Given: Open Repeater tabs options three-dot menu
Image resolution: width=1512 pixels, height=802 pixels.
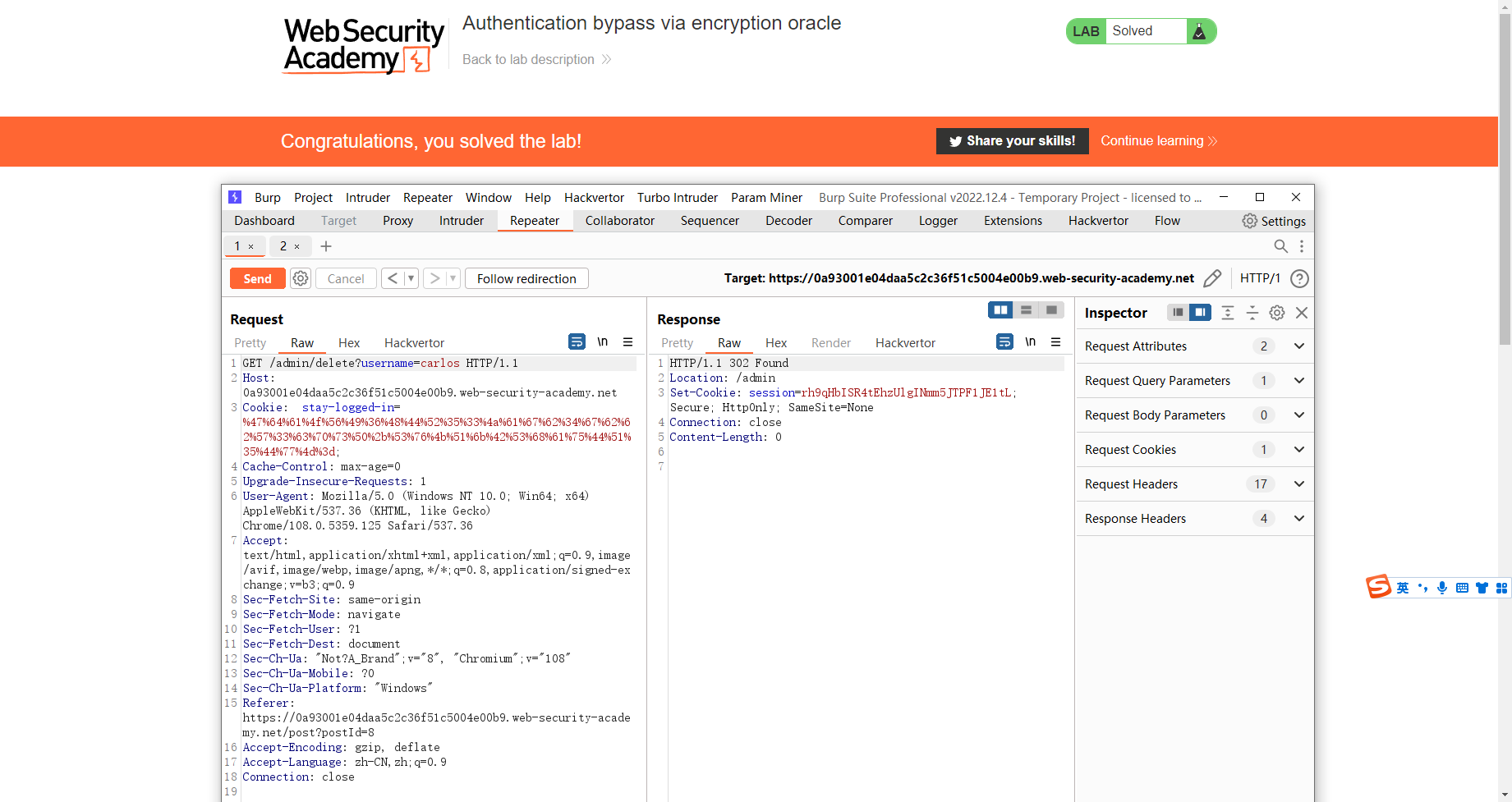Looking at the screenshot, I should tap(1302, 246).
